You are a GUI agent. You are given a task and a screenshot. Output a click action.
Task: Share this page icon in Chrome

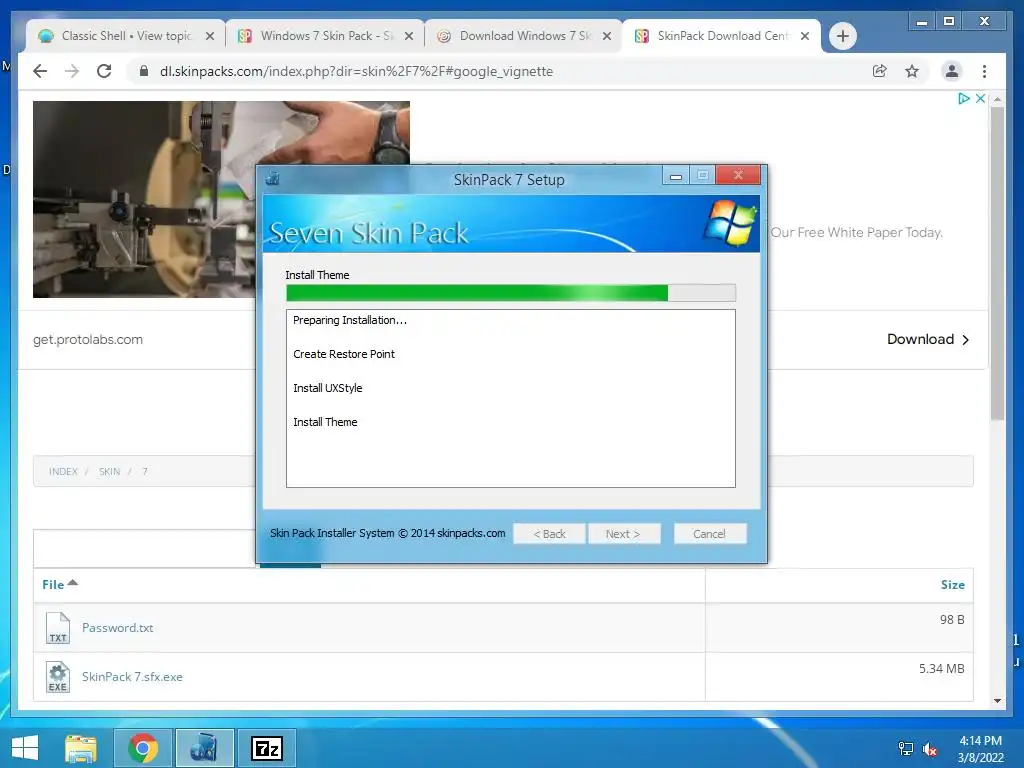(880, 71)
